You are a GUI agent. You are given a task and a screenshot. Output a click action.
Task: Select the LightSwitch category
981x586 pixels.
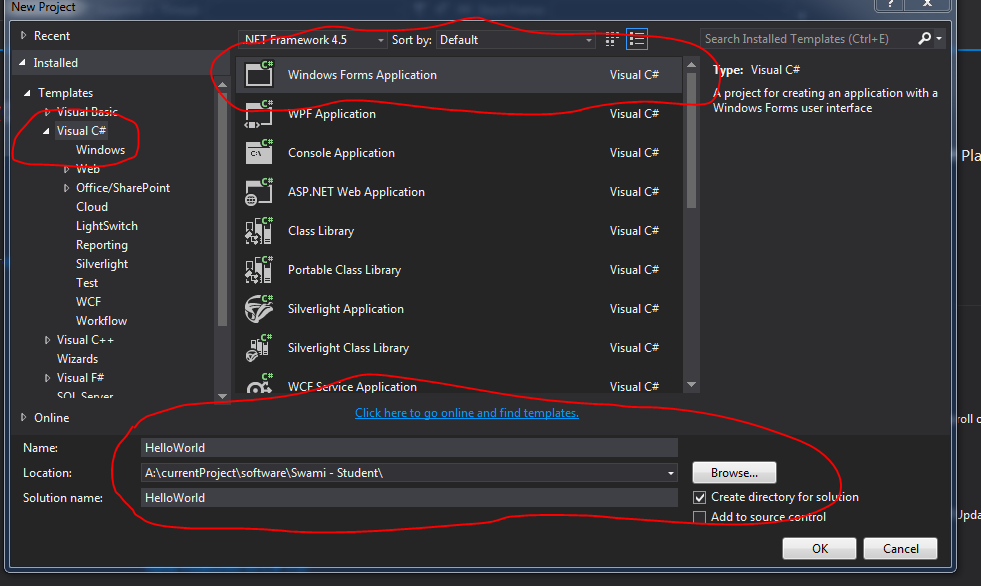click(107, 226)
